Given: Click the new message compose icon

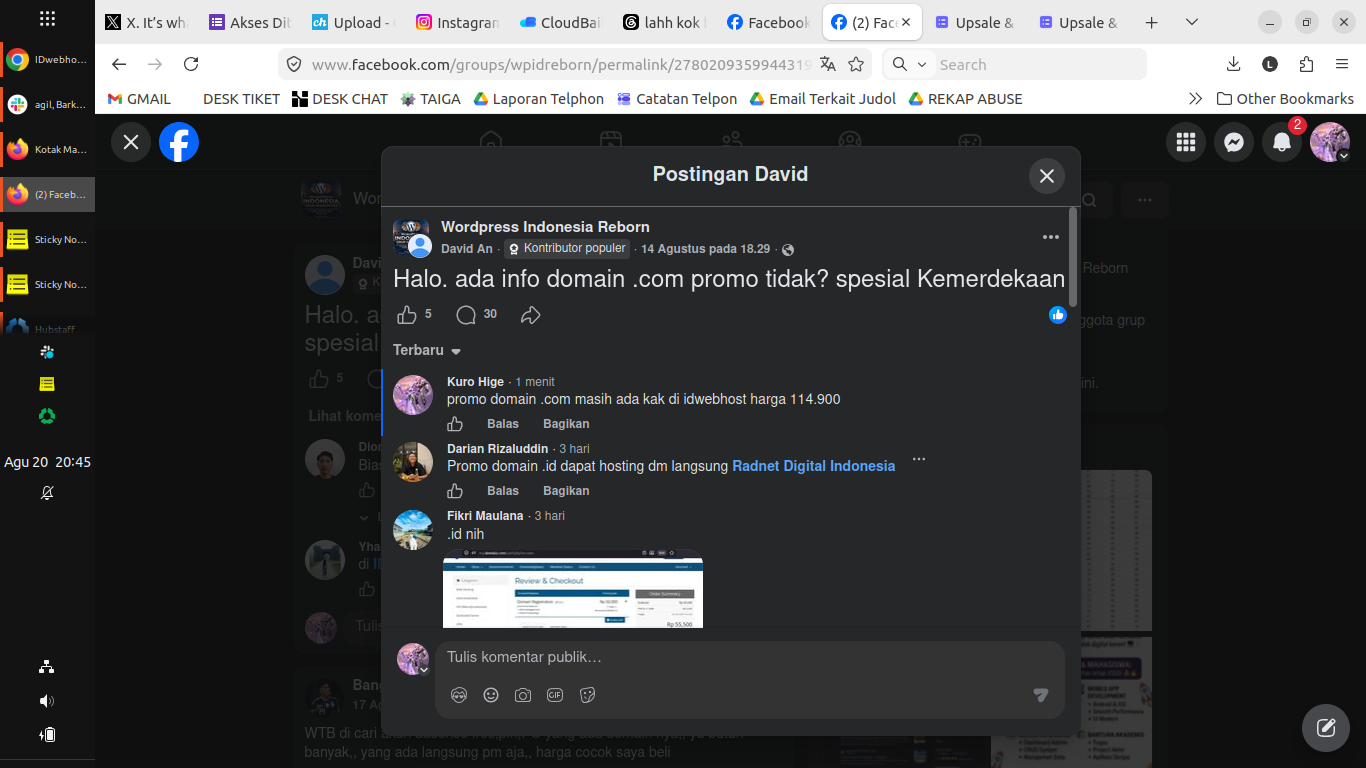Looking at the screenshot, I should pyautogui.click(x=1326, y=728).
